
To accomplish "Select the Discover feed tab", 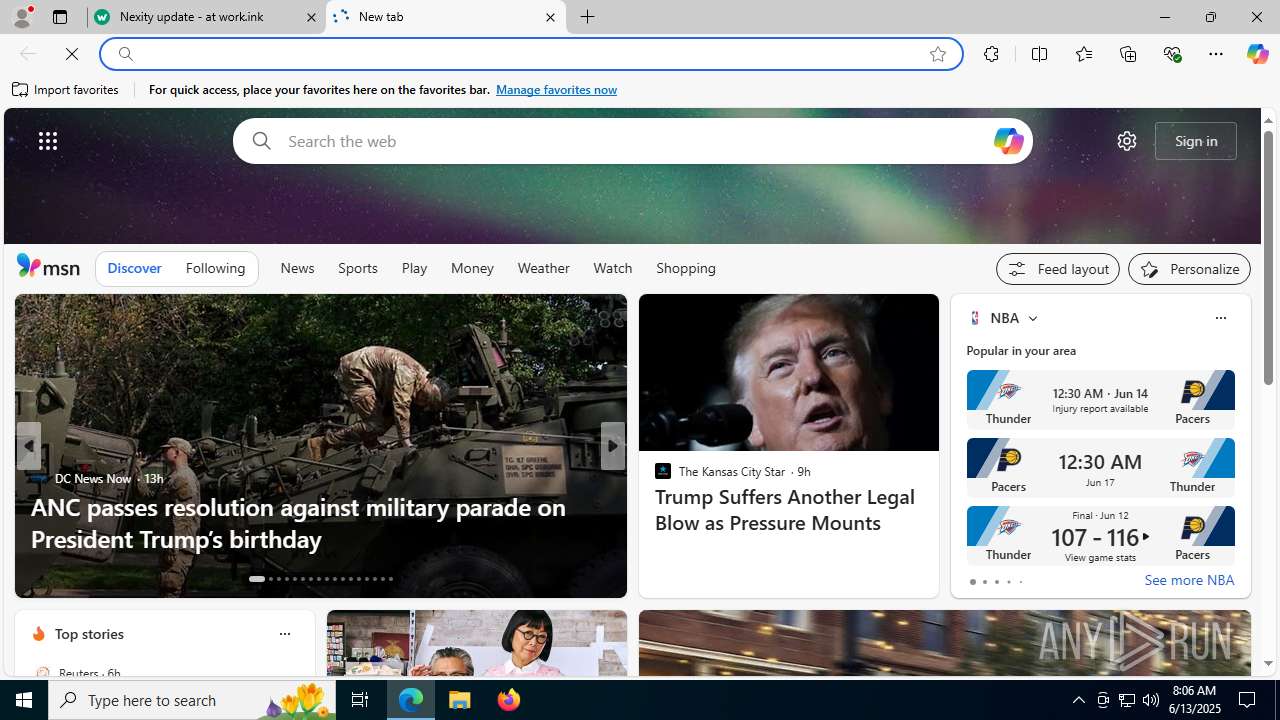I will click(x=134, y=268).
